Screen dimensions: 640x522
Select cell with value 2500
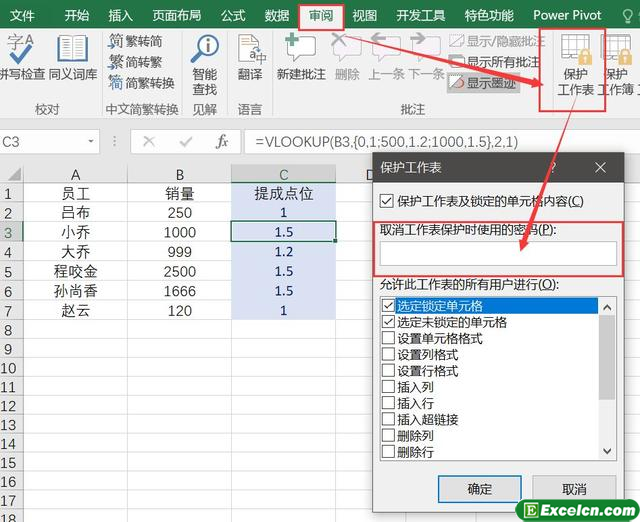pos(180,271)
